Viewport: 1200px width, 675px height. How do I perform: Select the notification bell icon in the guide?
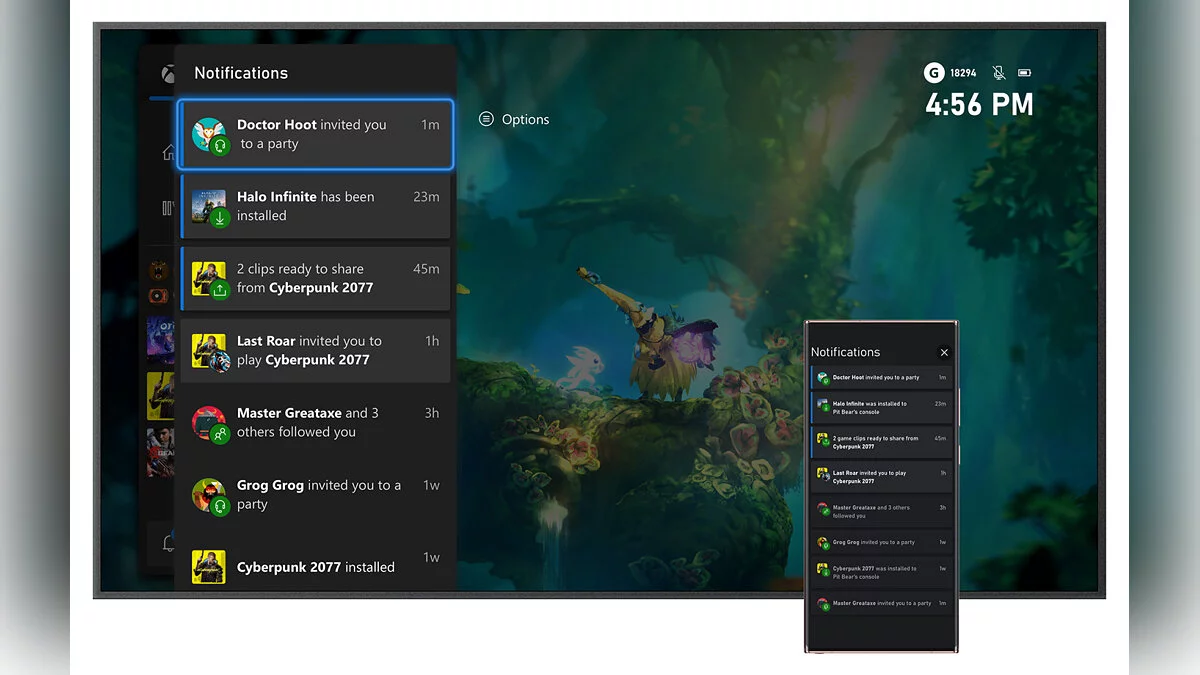167,543
